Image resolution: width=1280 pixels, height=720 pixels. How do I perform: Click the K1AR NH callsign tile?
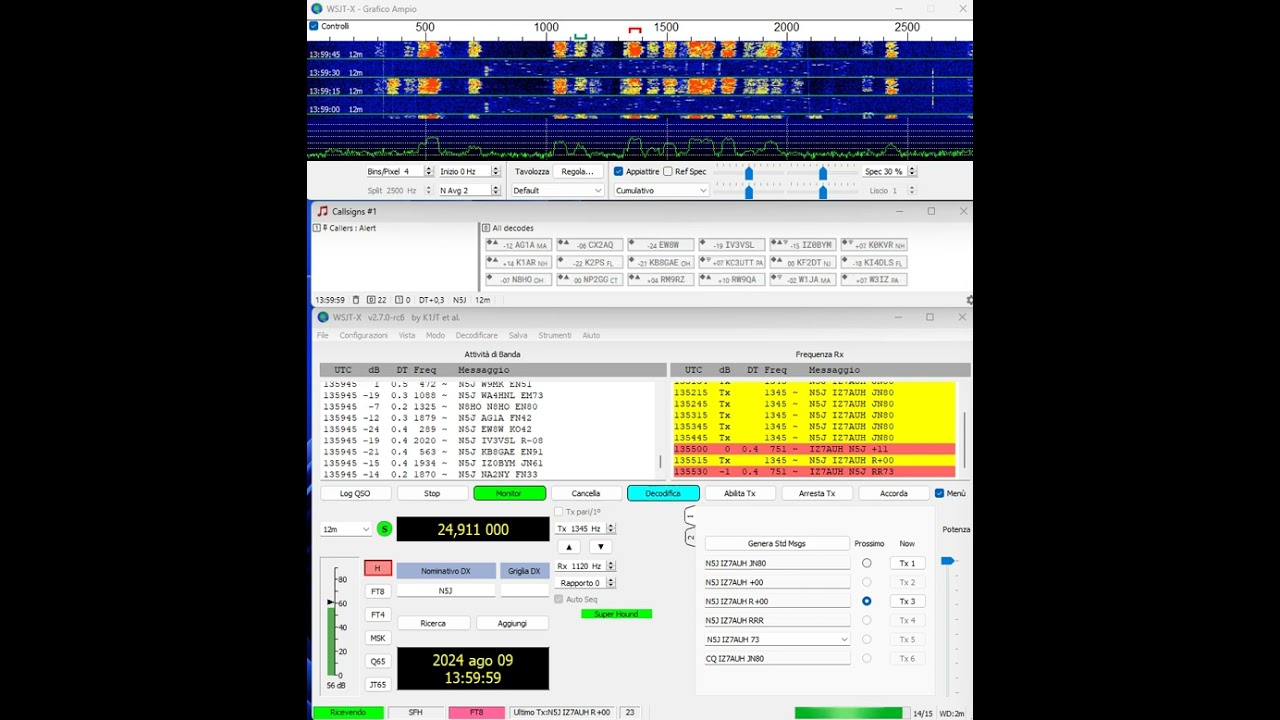tap(518, 262)
